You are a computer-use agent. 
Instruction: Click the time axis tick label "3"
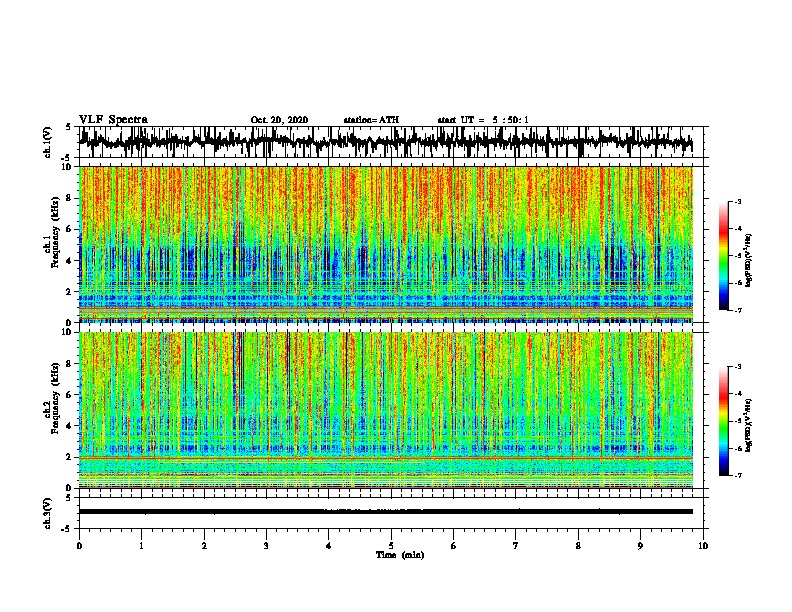click(x=266, y=545)
